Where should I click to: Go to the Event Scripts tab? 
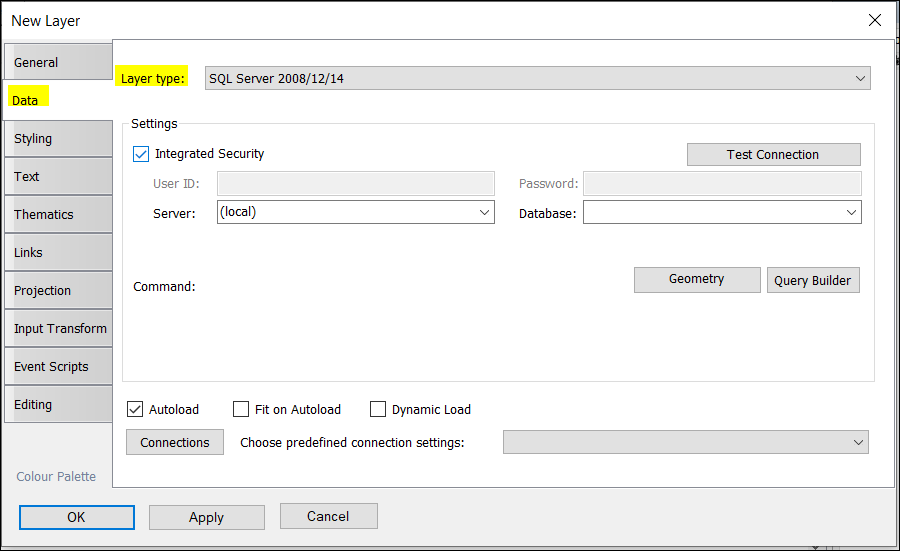point(57,366)
